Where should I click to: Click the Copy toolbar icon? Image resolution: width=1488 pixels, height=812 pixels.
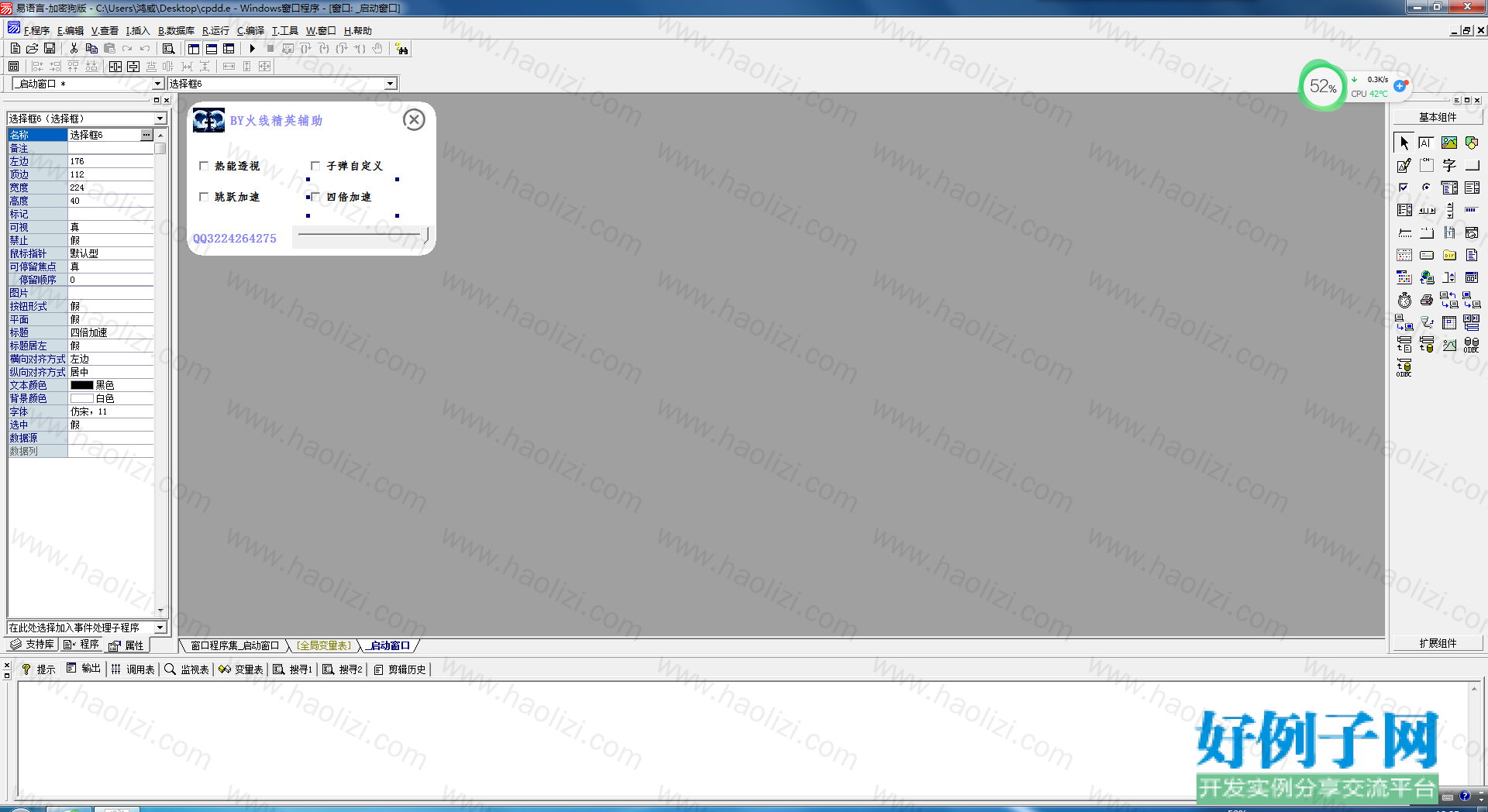pos(91,49)
